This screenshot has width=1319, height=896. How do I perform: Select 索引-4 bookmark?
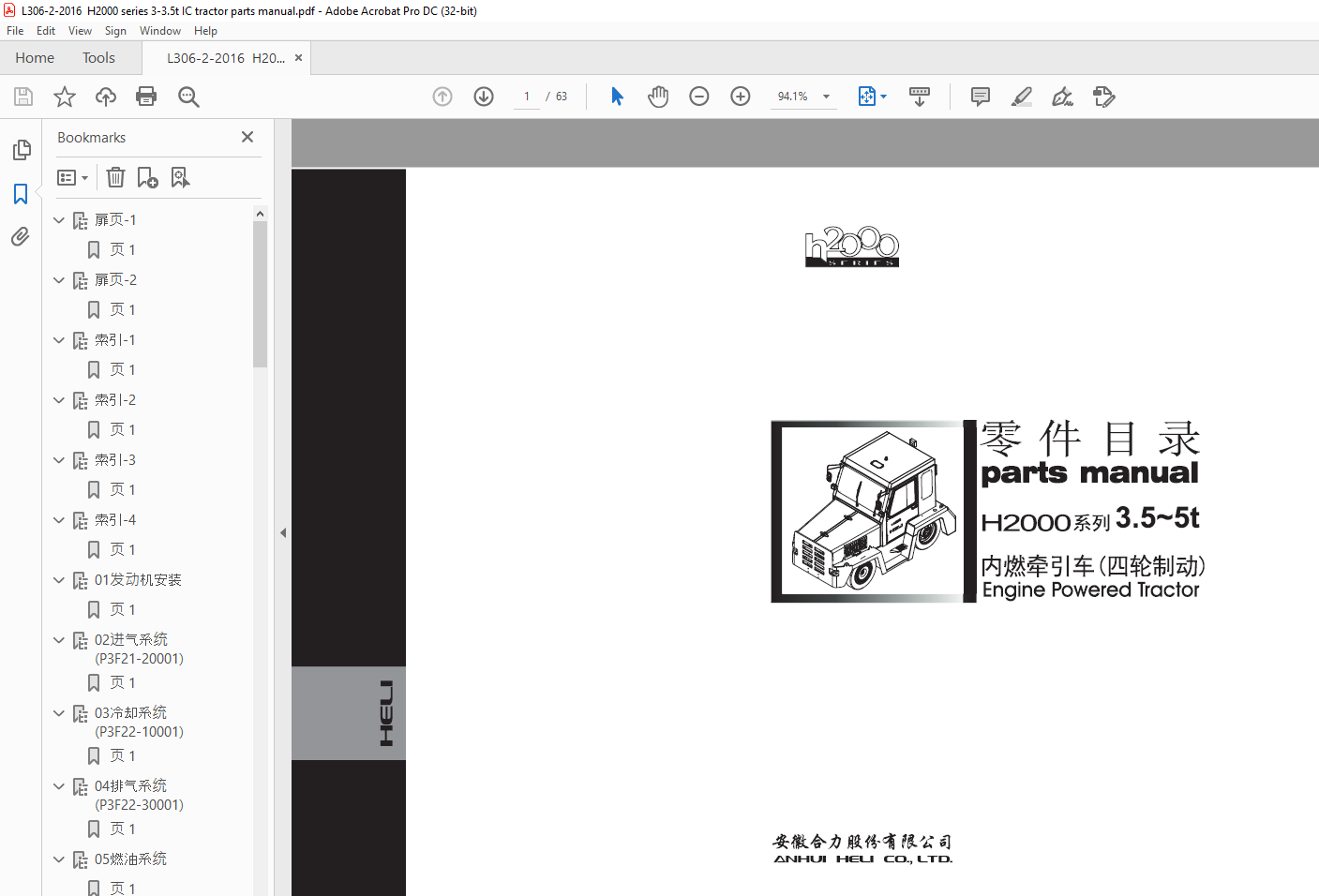point(114,520)
